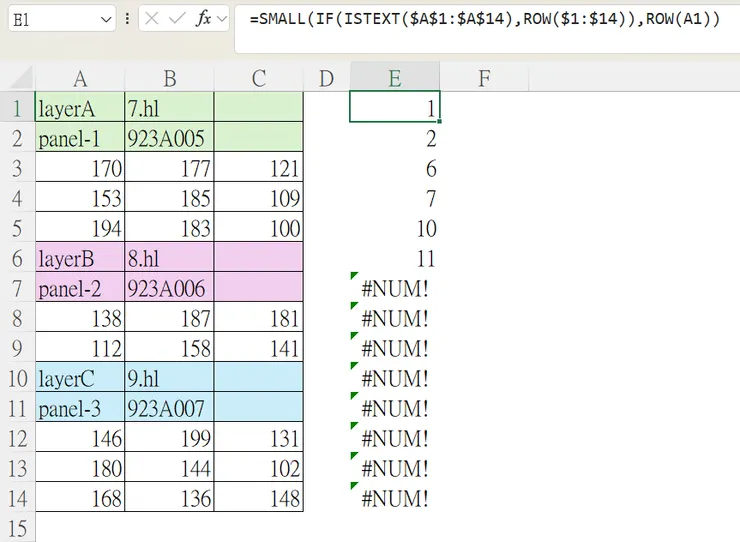Click the Select All corner above row 1
The width and height of the screenshot is (740, 542).
pyautogui.click(x=17, y=78)
